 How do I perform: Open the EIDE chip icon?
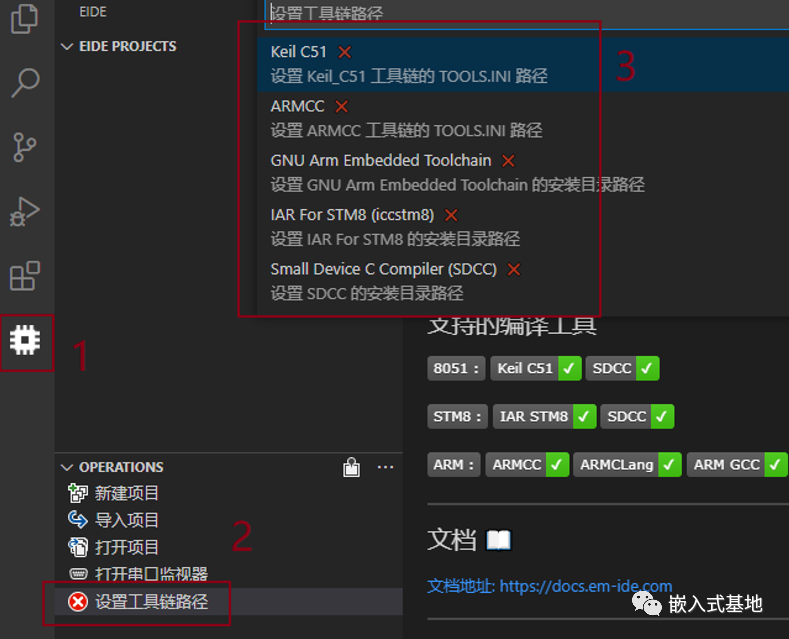(25, 341)
